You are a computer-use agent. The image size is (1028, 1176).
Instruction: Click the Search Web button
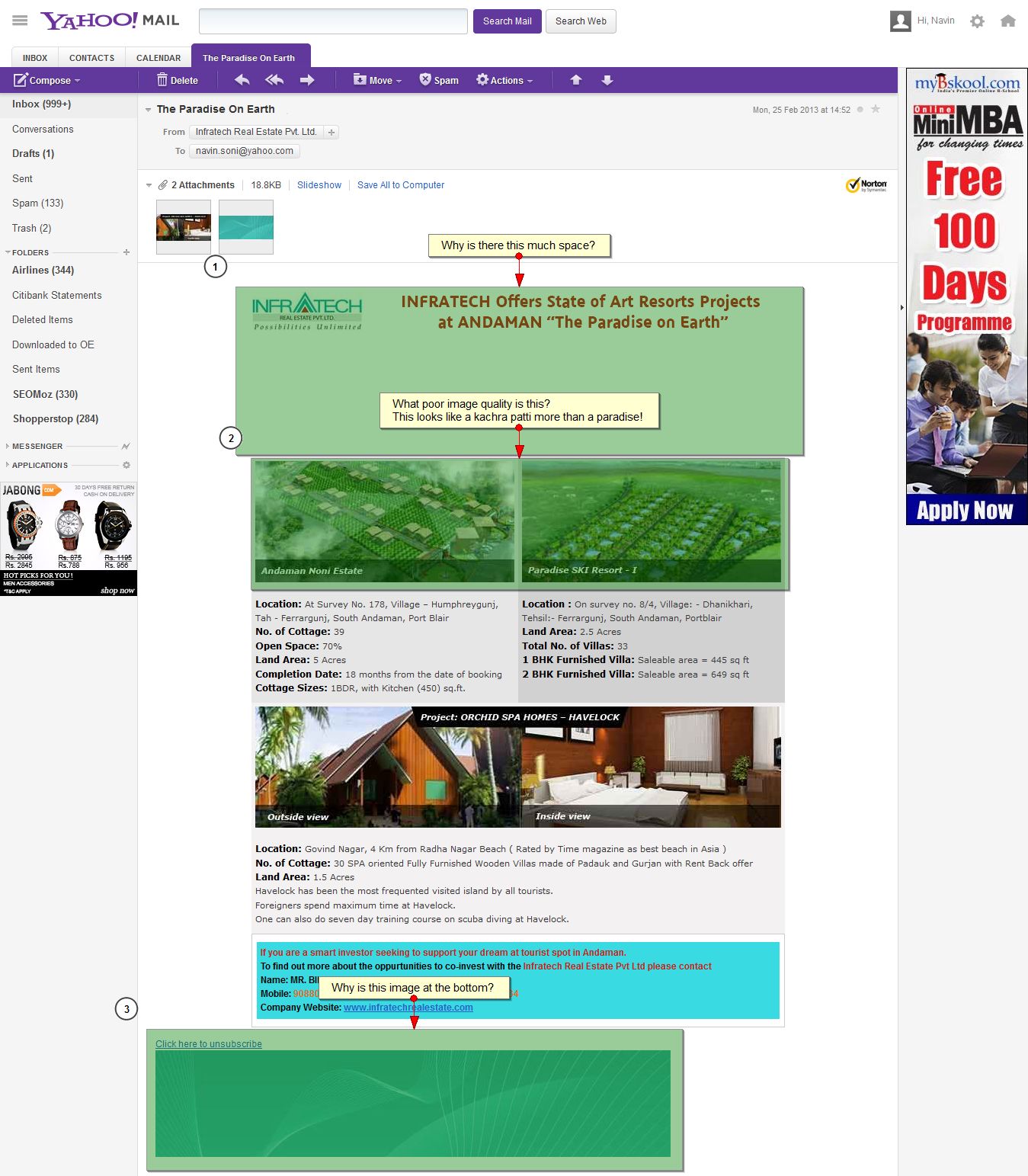pyautogui.click(x=581, y=21)
